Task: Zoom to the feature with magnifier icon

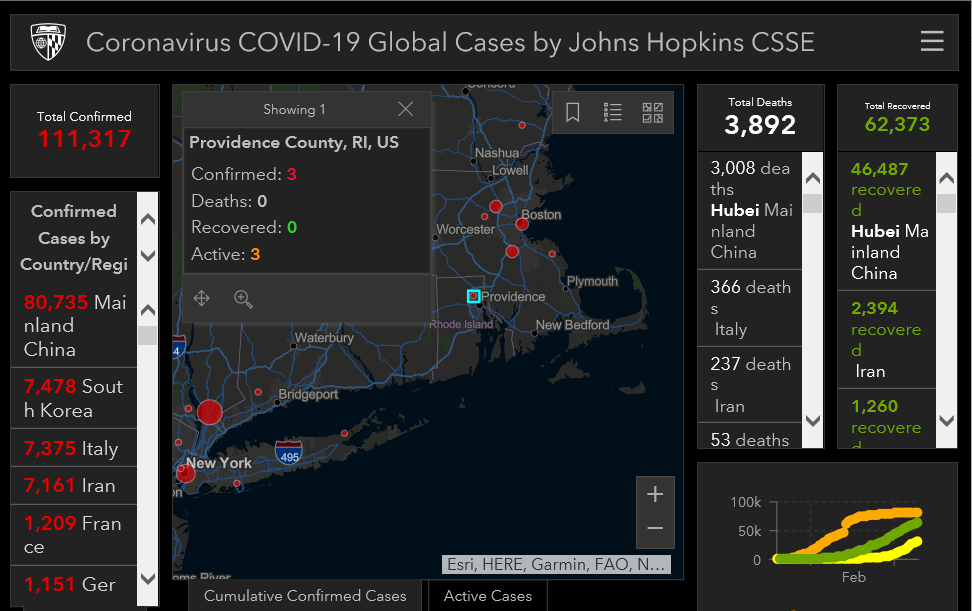Action: click(x=243, y=299)
